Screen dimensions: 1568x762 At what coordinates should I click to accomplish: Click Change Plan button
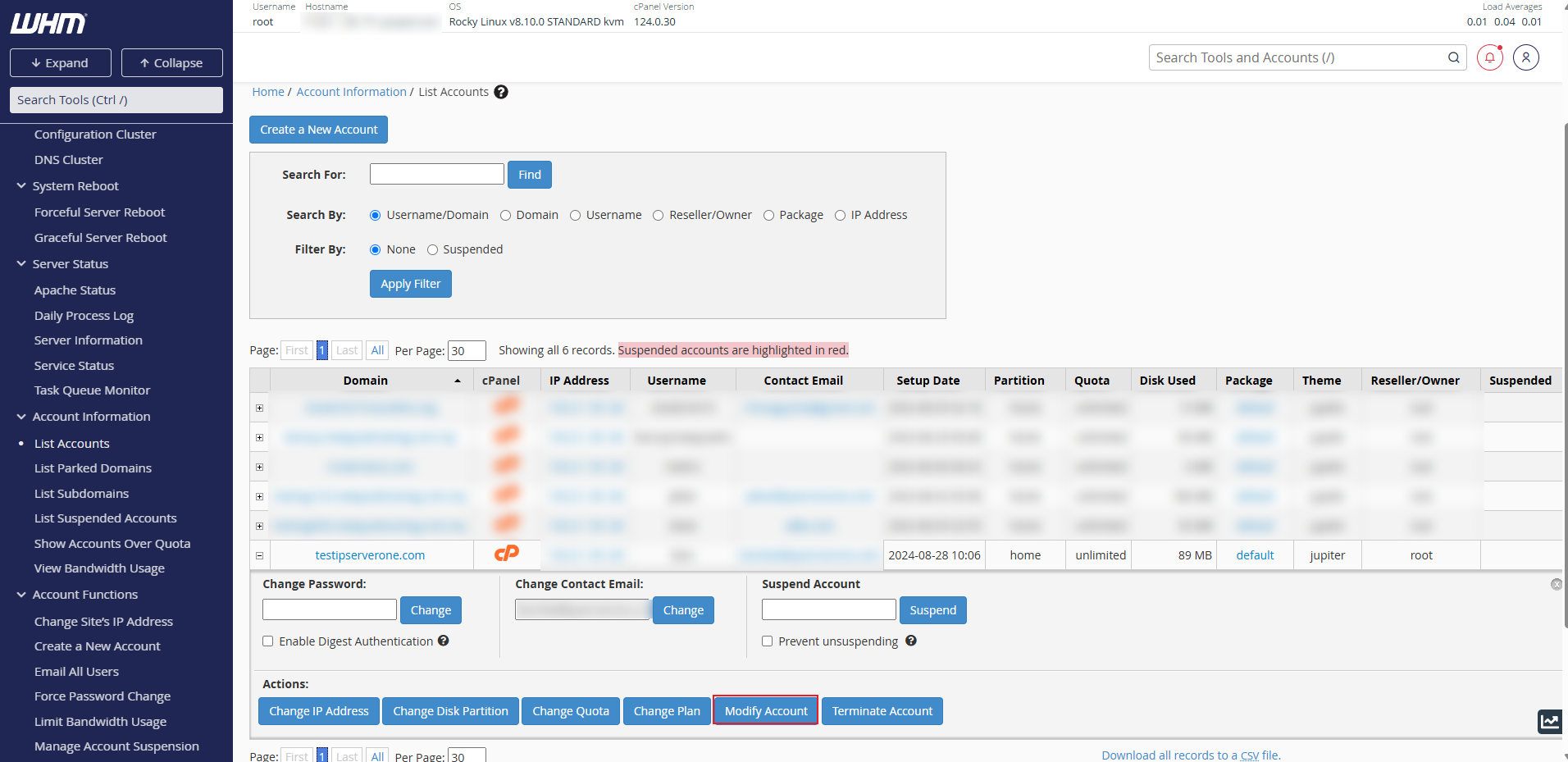pyautogui.click(x=667, y=711)
